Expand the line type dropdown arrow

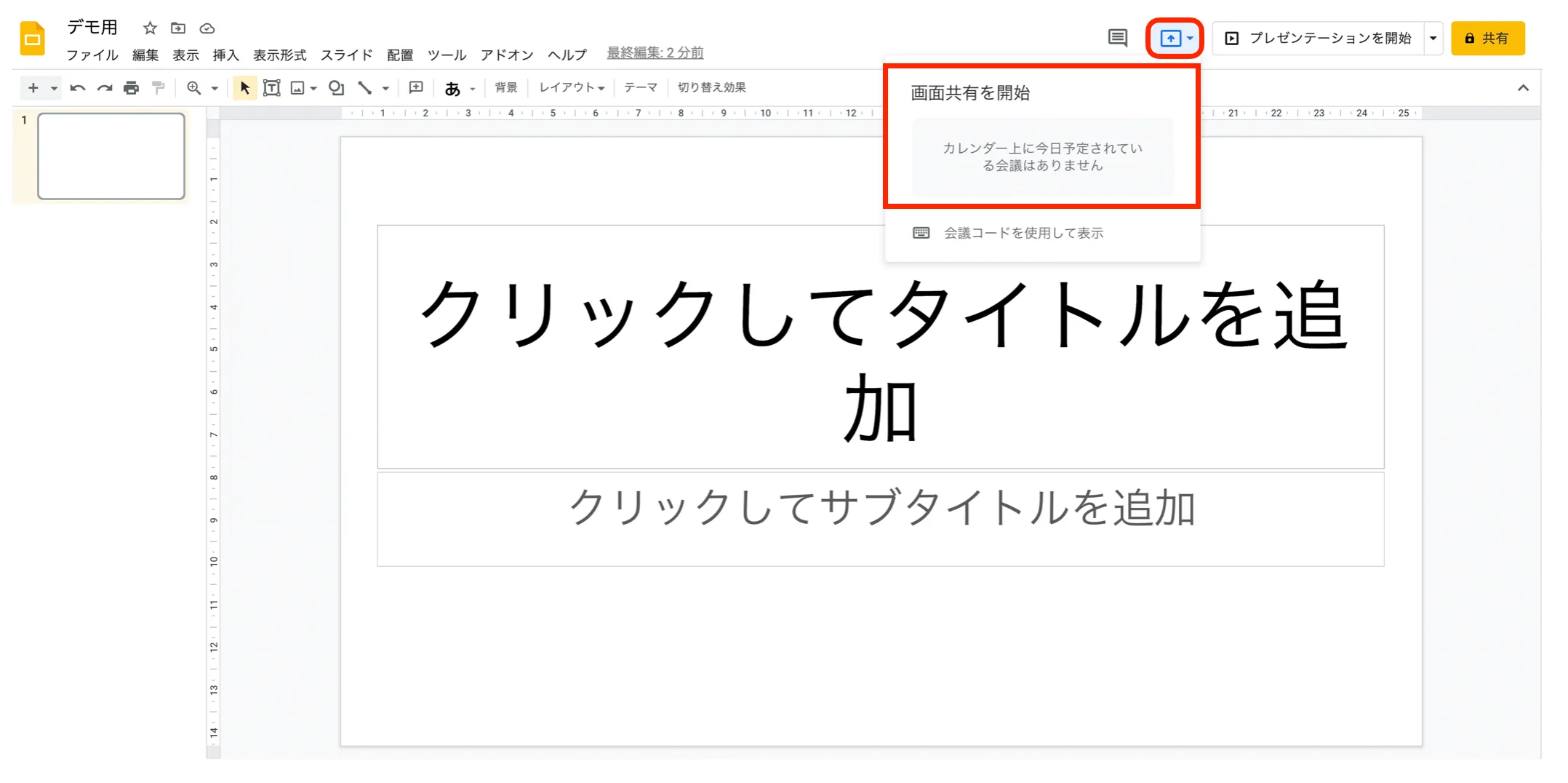point(386,89)
